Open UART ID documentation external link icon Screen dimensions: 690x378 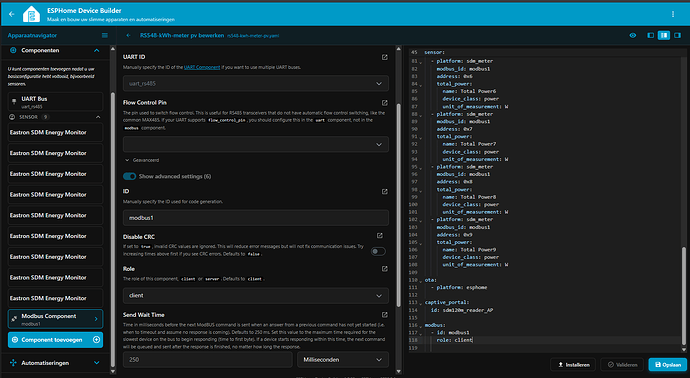pyautogui.click(x=385, y=57)
